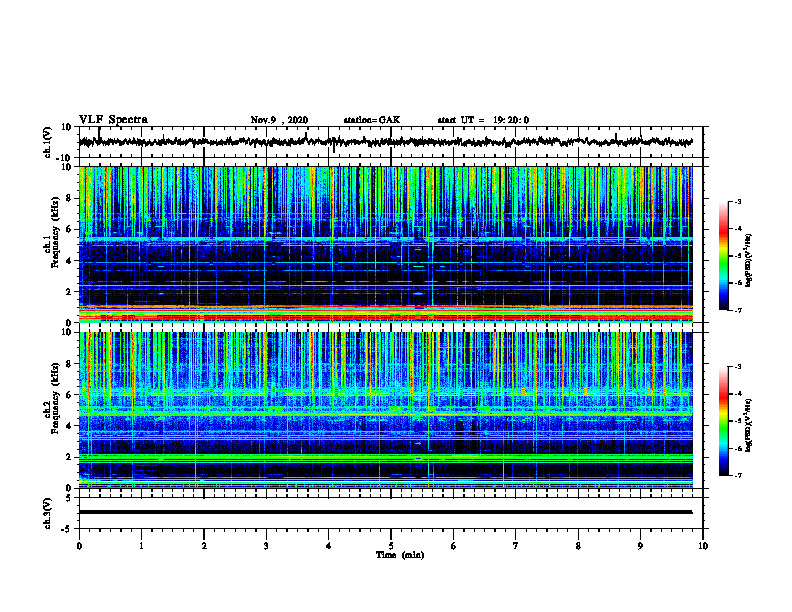Viewport: 792px width, 612px height.
Task: Click the "8" kHz tick of ch.1 spectrogram
Action: (69, 198)
